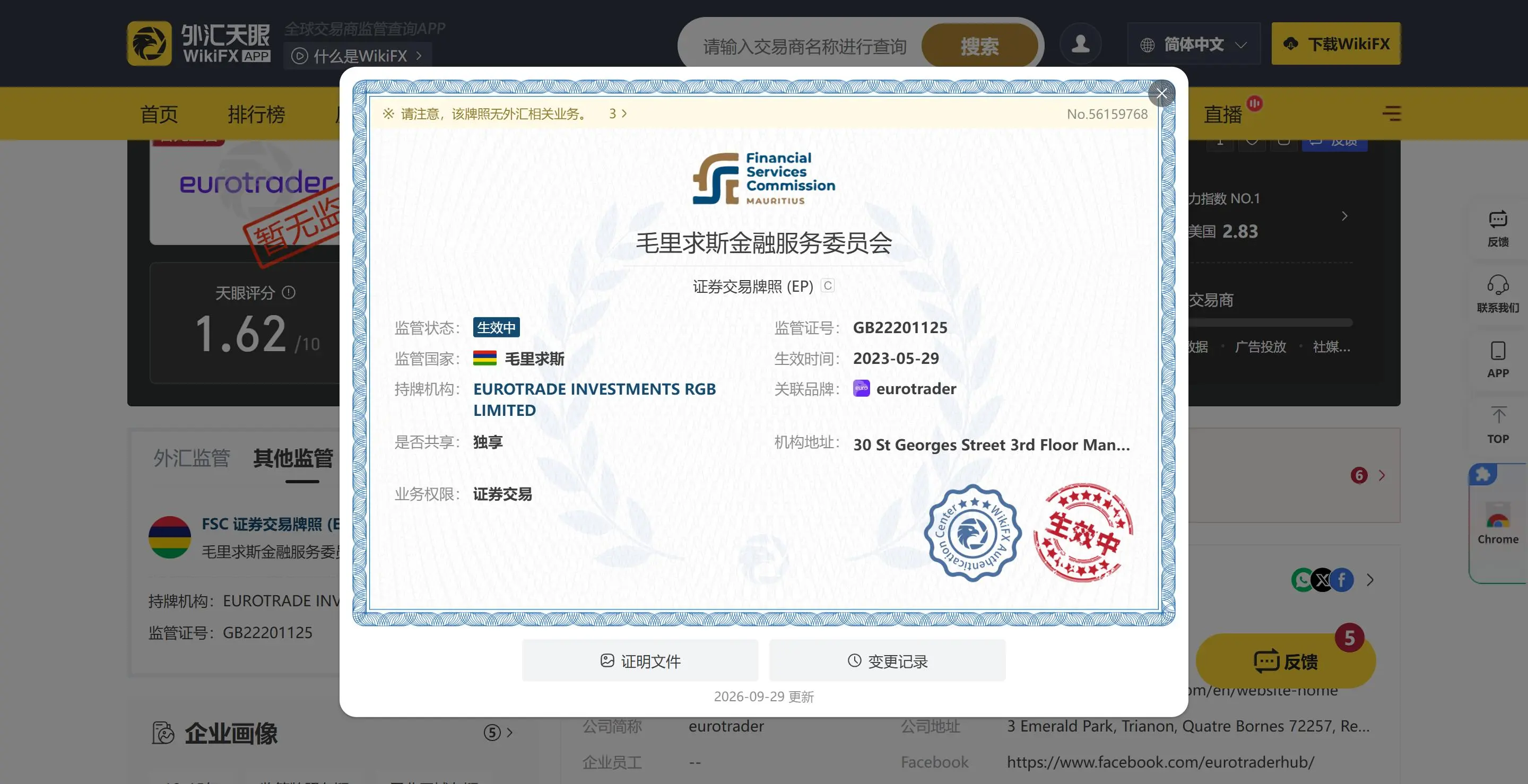This screenshot has width=1528, height=784.
Task: Open the 简体中文 language dropdown
Action: (x=1193, y=44)
